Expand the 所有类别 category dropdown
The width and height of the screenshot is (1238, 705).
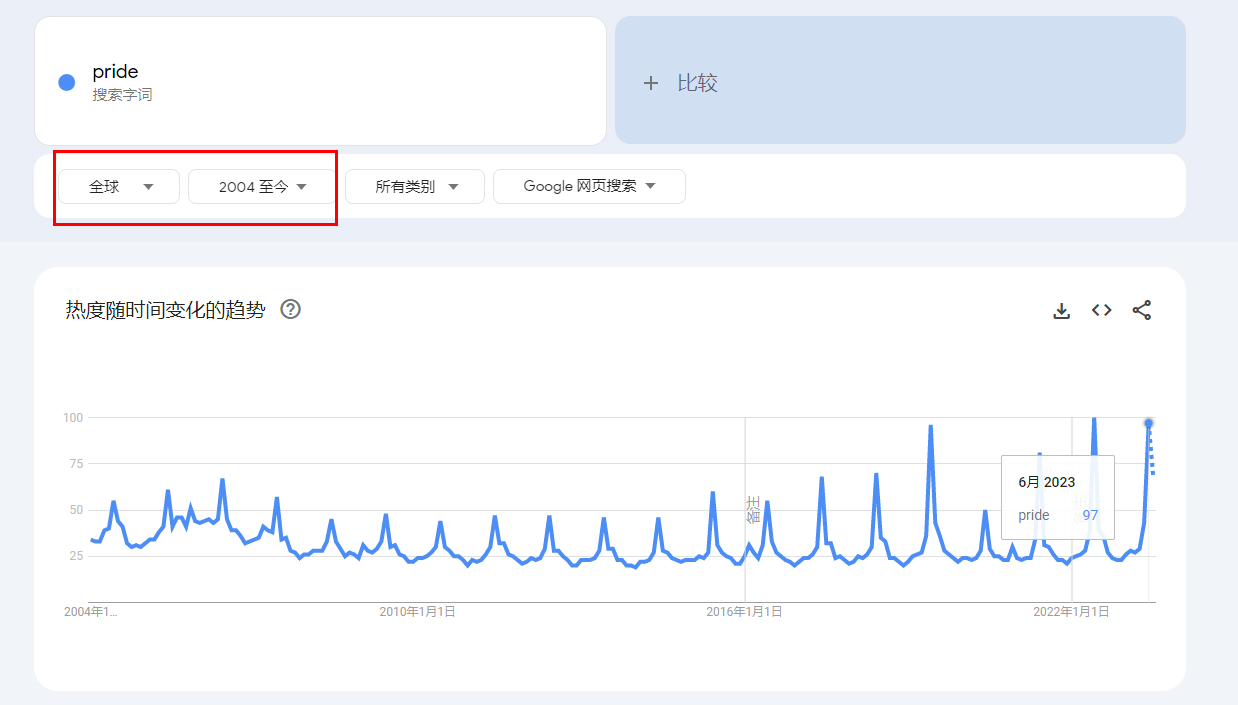tap(414, 186)
